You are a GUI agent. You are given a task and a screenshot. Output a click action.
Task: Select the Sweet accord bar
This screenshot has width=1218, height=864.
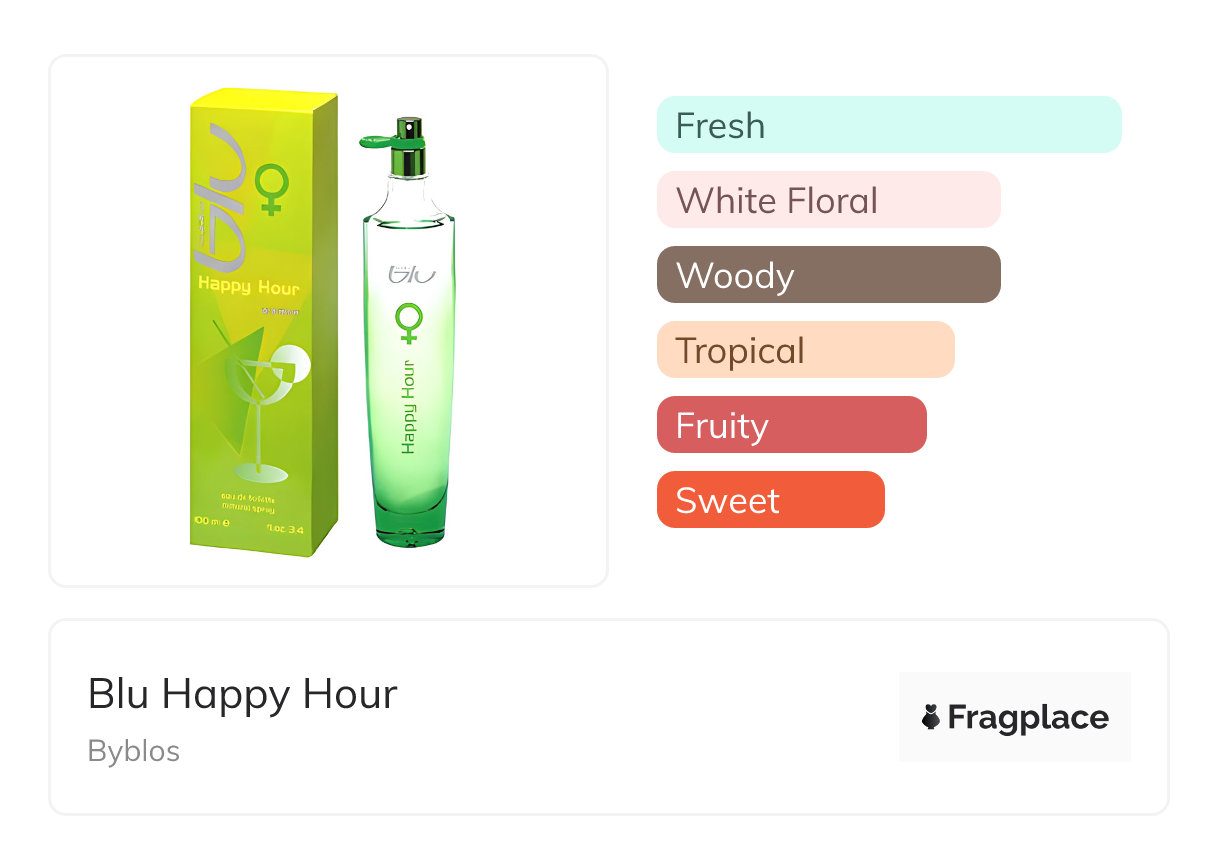[770, 500]
